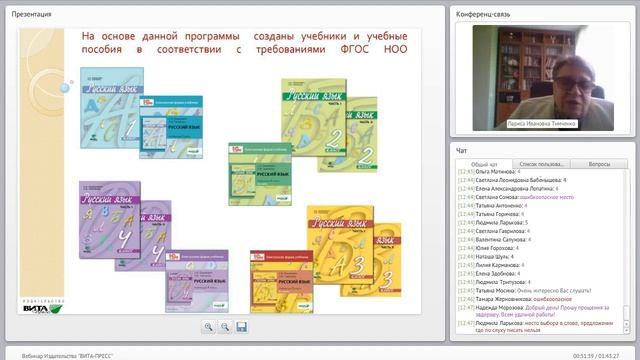Click the blue first-grade Русский язык textbook cover
Viewport: 640px width, 360px height.
[111, 107]
